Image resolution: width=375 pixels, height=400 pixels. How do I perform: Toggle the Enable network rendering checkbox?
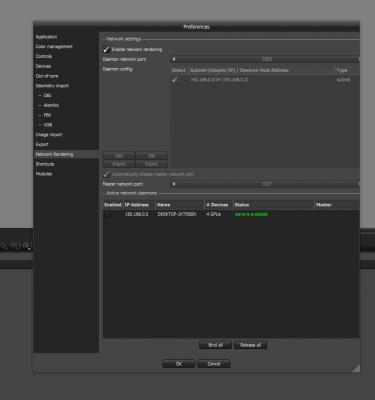point(106,49)
